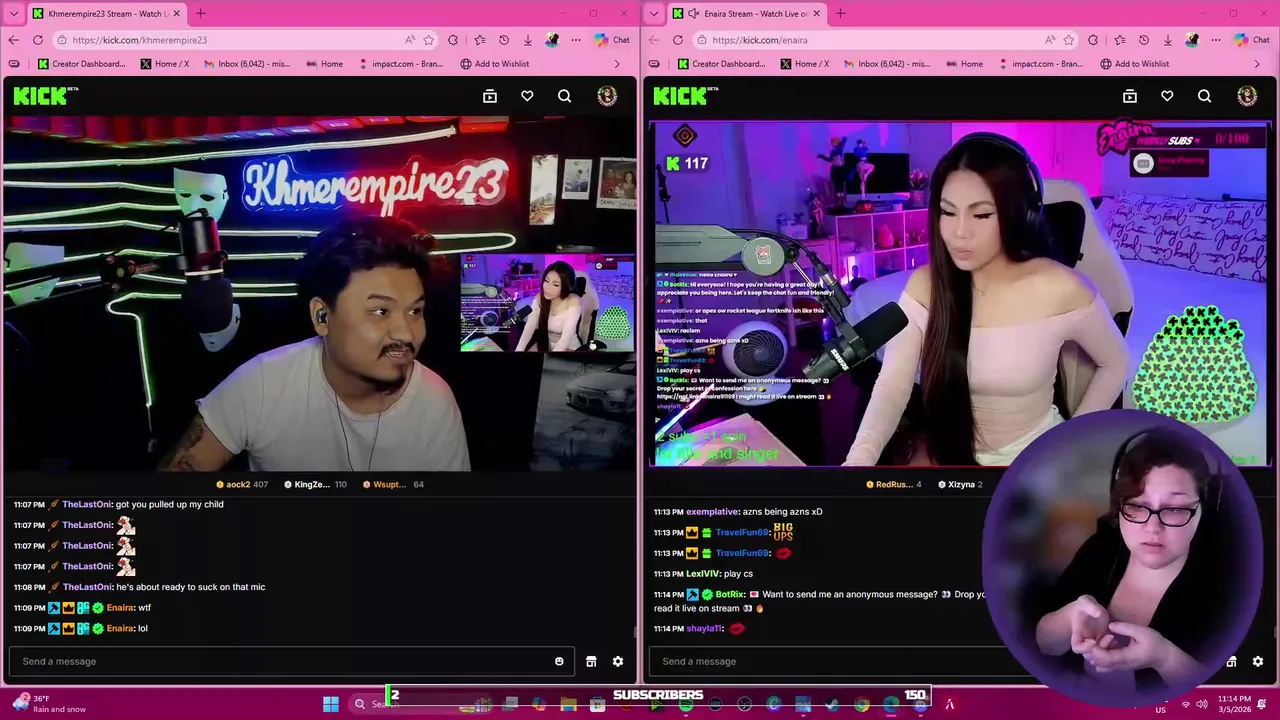Open Kick search in the Enaira window
This screenshot has width=1280, height=720.
point(1205,96)
